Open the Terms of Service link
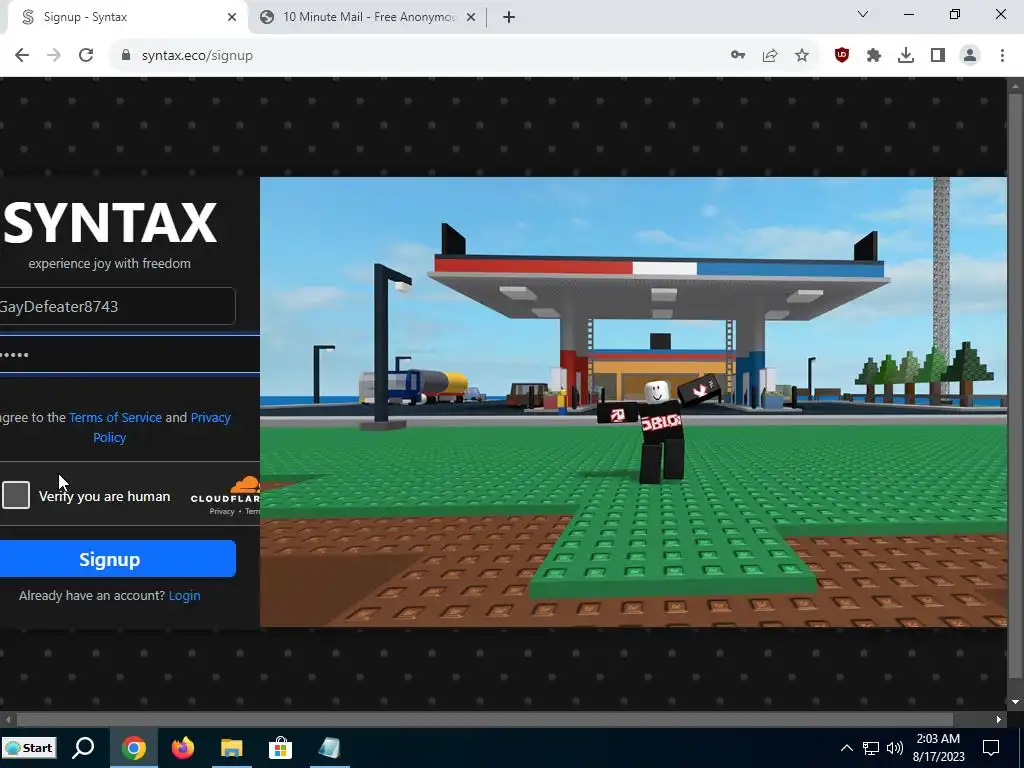 click(116, 417)
